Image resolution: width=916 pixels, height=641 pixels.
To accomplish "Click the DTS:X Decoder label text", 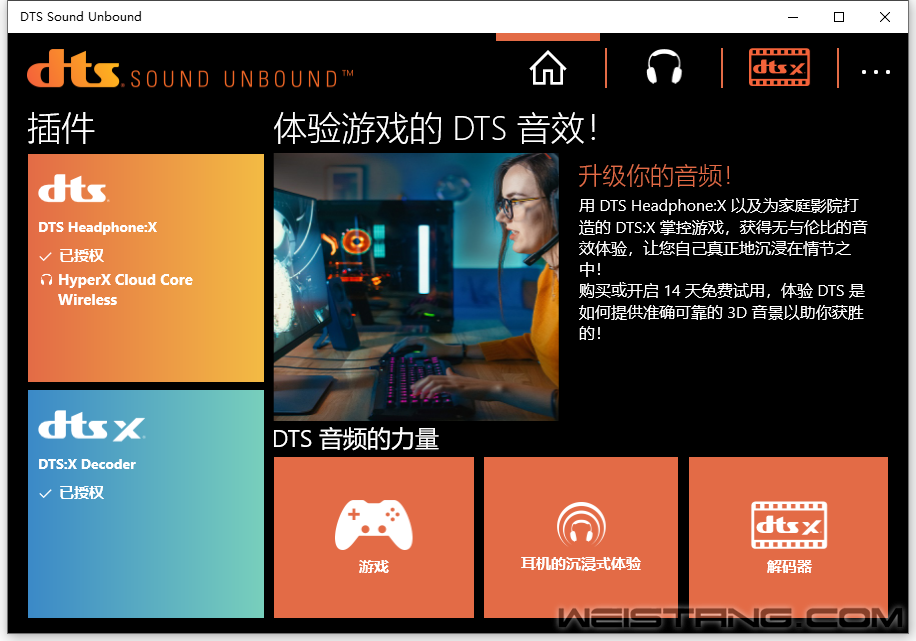I will 87,465.
